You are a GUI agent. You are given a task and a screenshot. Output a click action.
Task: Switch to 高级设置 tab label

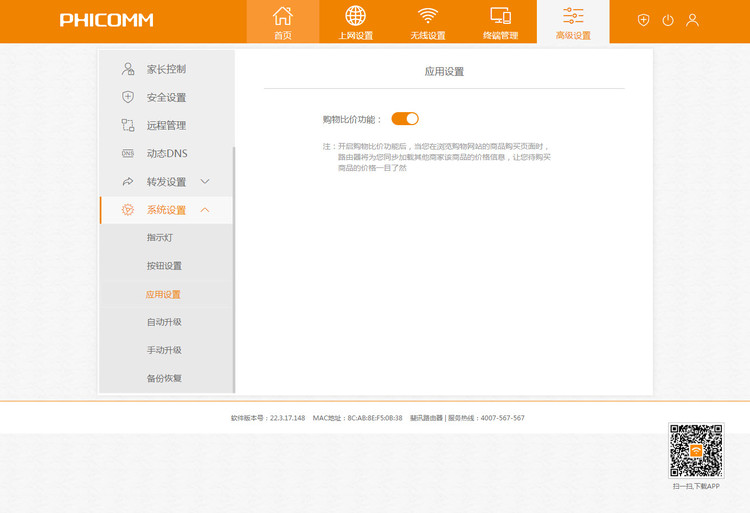(573, 35)
